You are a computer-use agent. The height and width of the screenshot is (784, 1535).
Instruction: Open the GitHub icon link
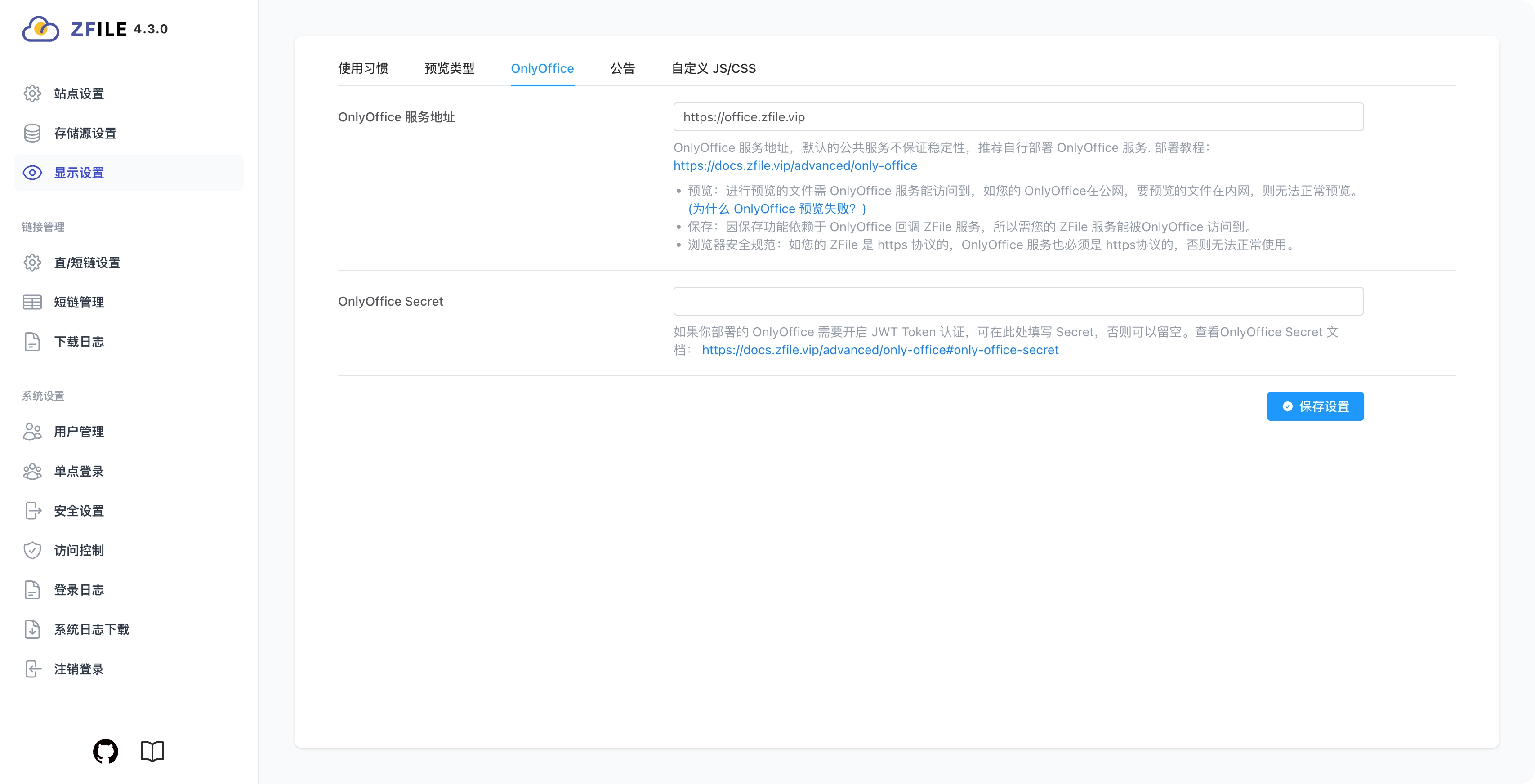[106, 751]
